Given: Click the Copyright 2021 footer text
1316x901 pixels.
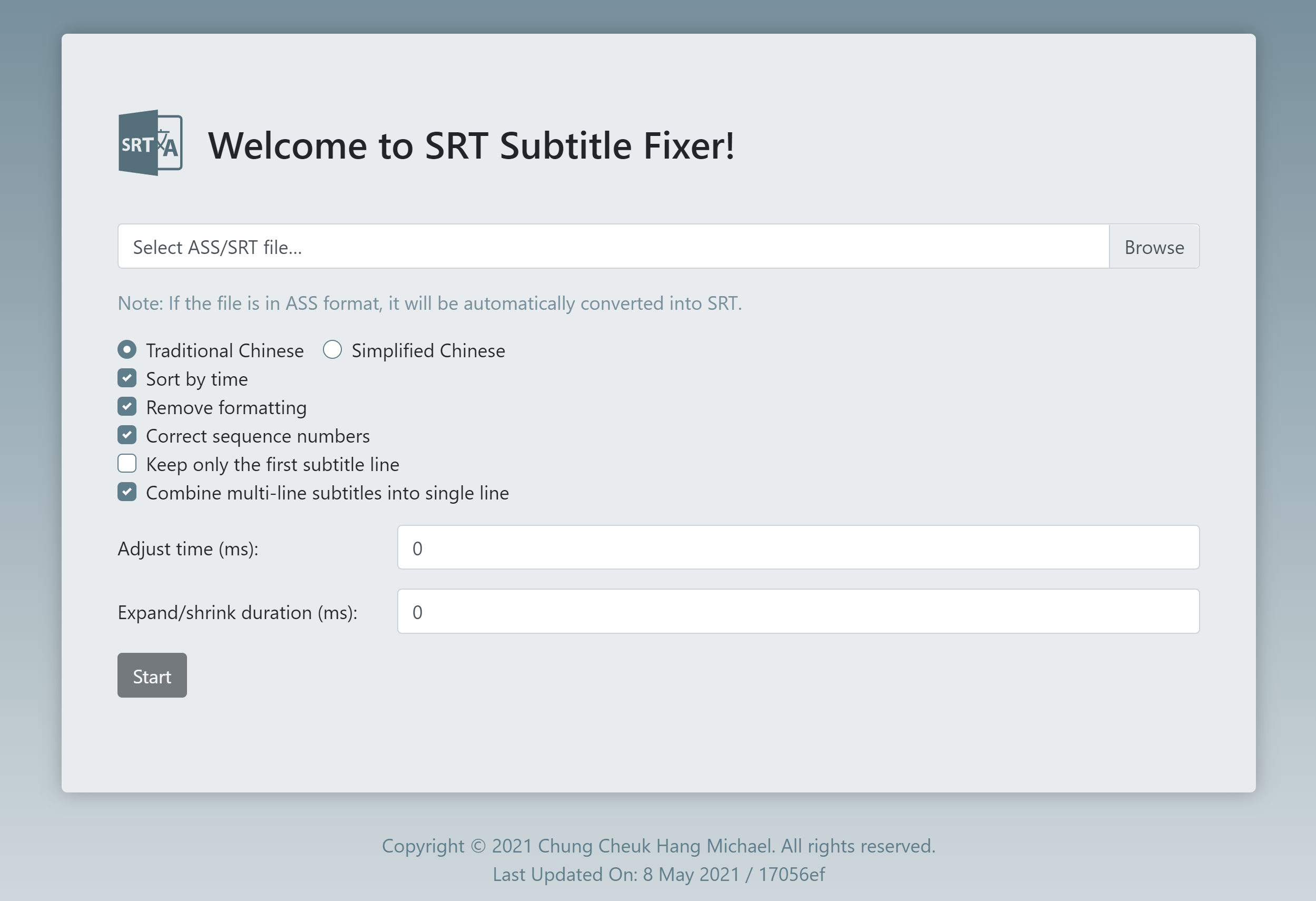Looking at the screenshot, I should tap(659, 846).
